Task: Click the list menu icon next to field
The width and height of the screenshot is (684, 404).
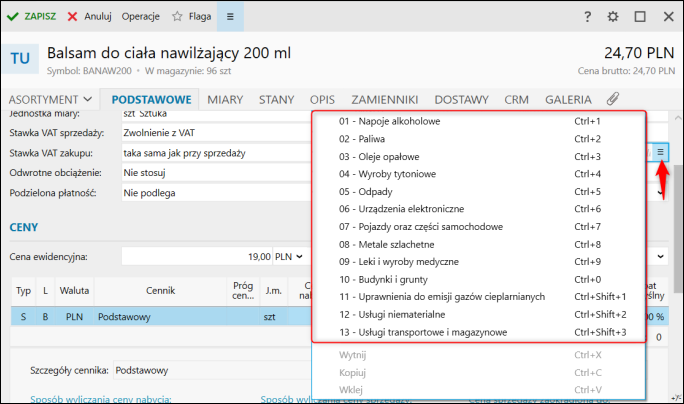Action: coord(660,152)
